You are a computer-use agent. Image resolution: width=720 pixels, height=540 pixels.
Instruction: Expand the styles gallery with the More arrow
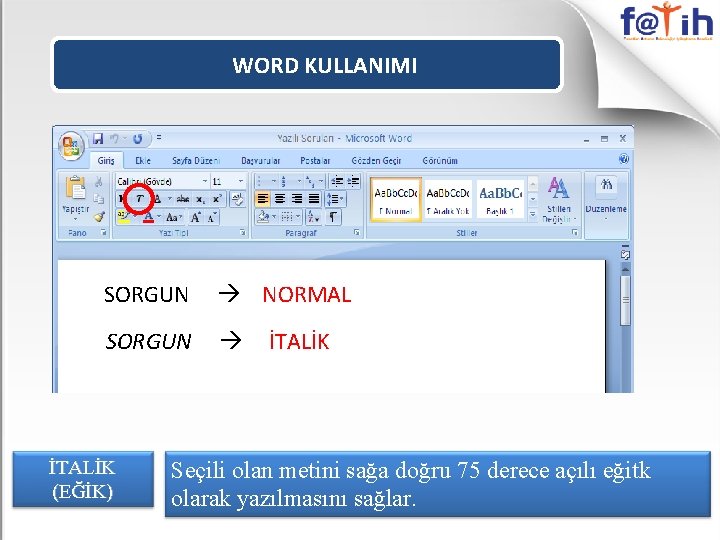click(x=533, y=214)
